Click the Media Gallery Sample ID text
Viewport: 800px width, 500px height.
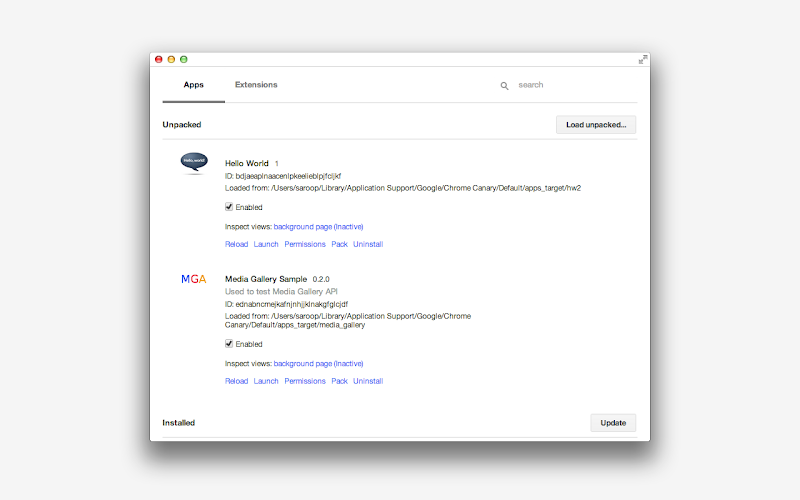coord(286,304)
